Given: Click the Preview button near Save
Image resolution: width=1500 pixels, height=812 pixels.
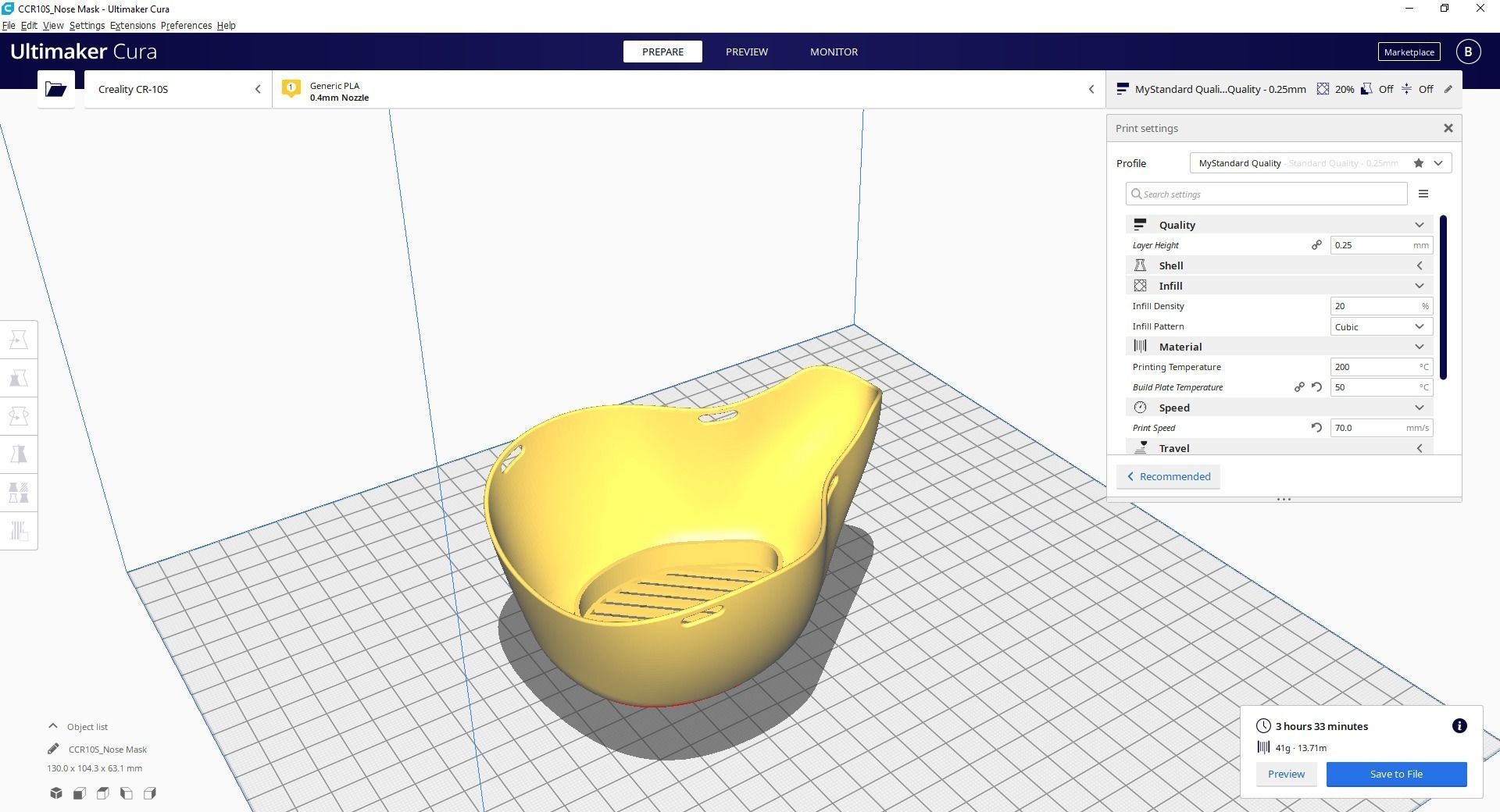Looking at the screenshot, I should click(1286, 774).
